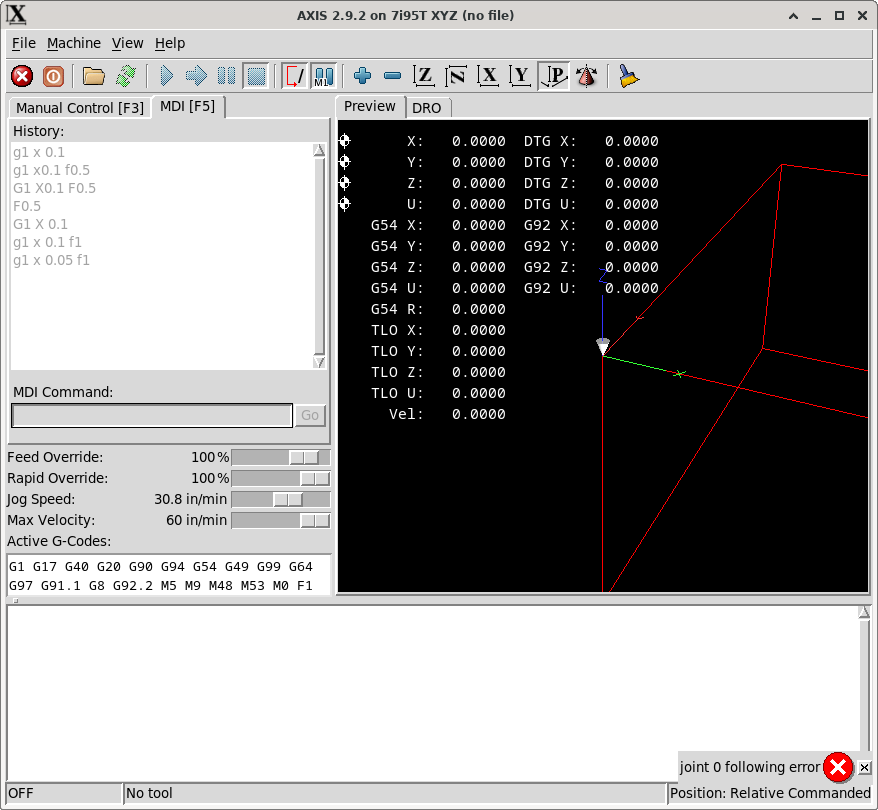Dismiss the joint 0 following error notification

(865, 767)
